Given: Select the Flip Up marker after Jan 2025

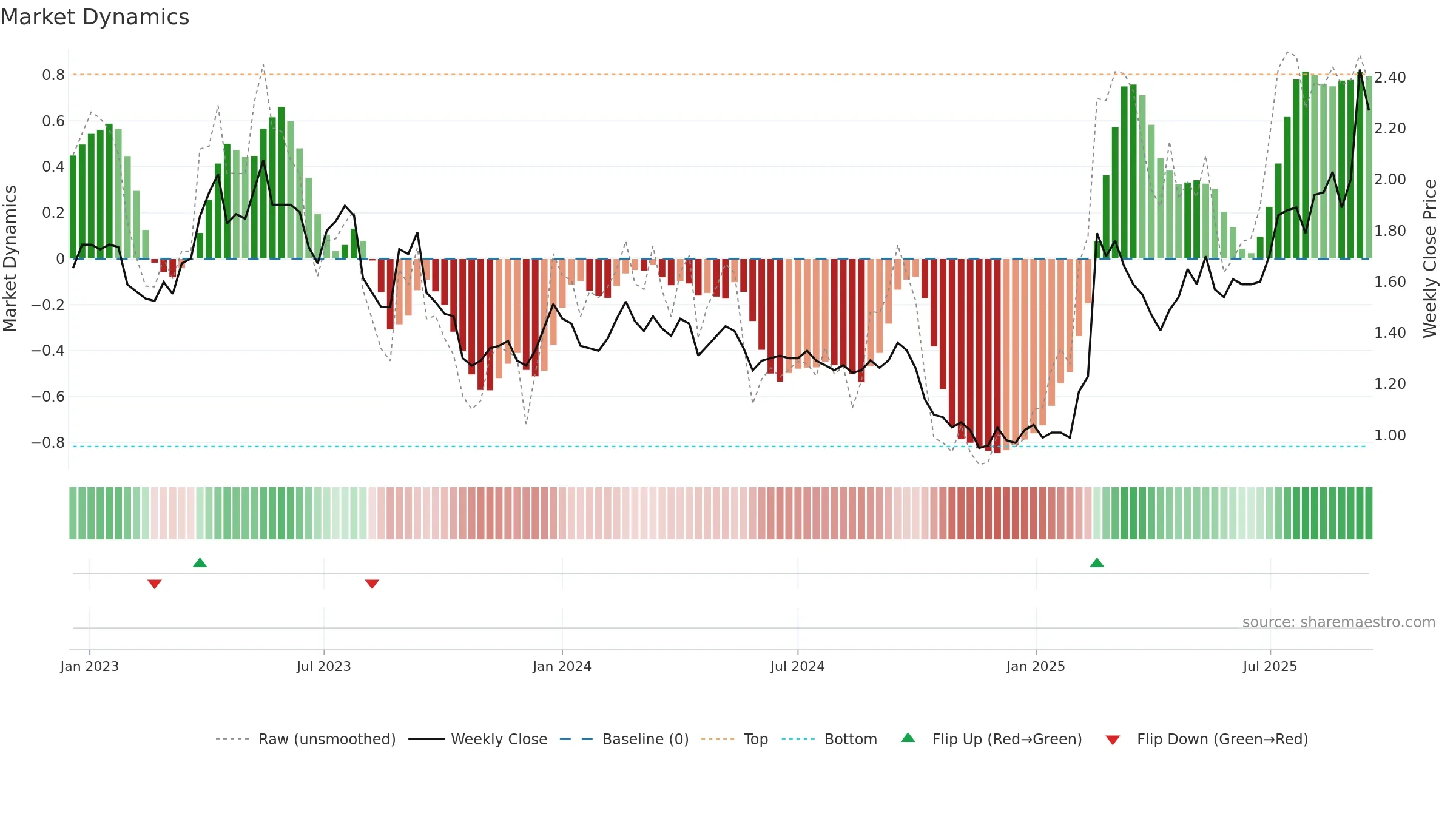Looking at the screenshot, I should coord(1097,562).
